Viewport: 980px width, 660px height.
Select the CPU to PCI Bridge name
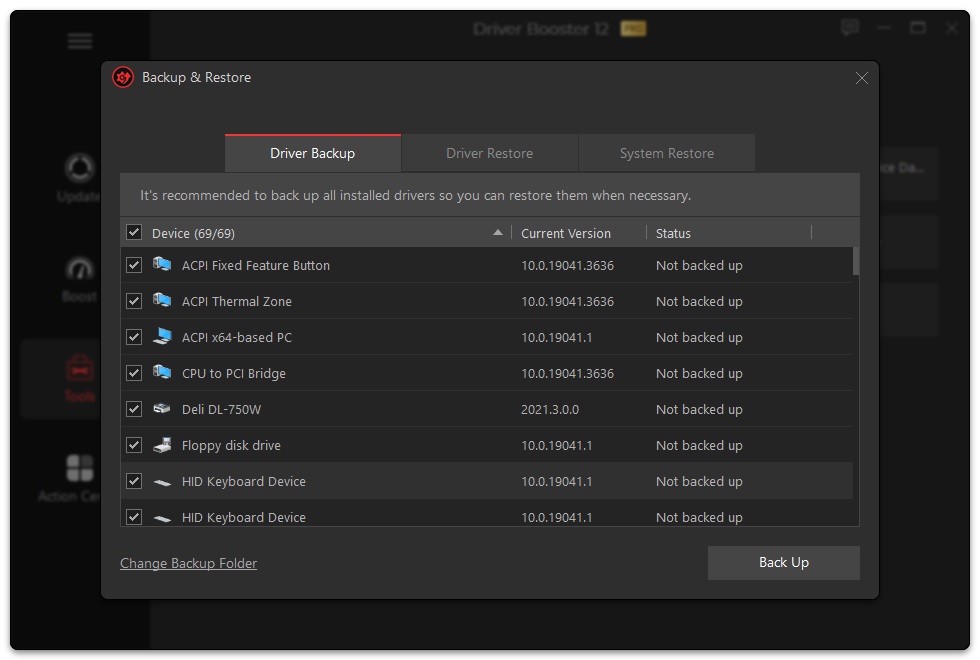[x=234, y=374]
